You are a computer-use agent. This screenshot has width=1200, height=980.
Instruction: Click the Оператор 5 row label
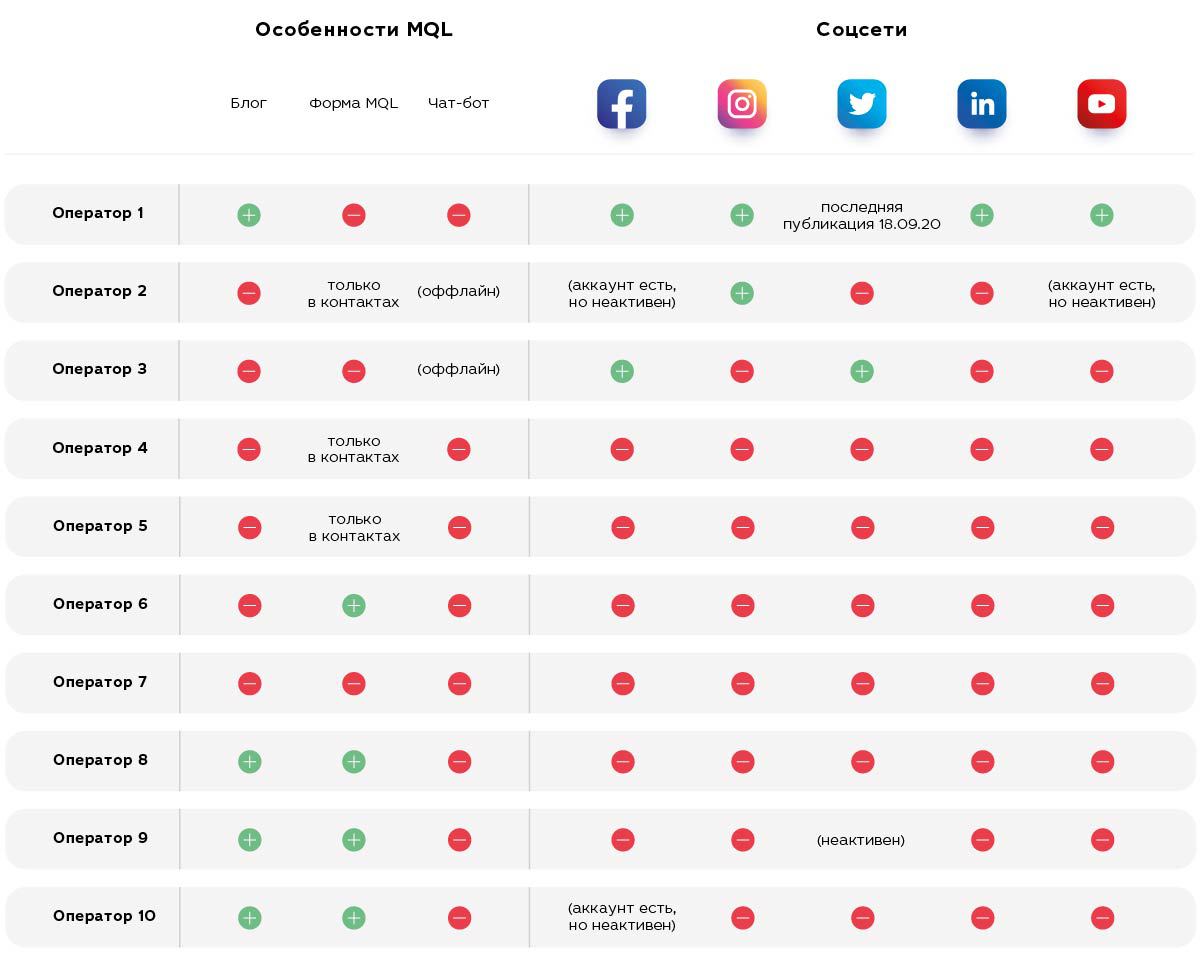[x=100, y=526]
